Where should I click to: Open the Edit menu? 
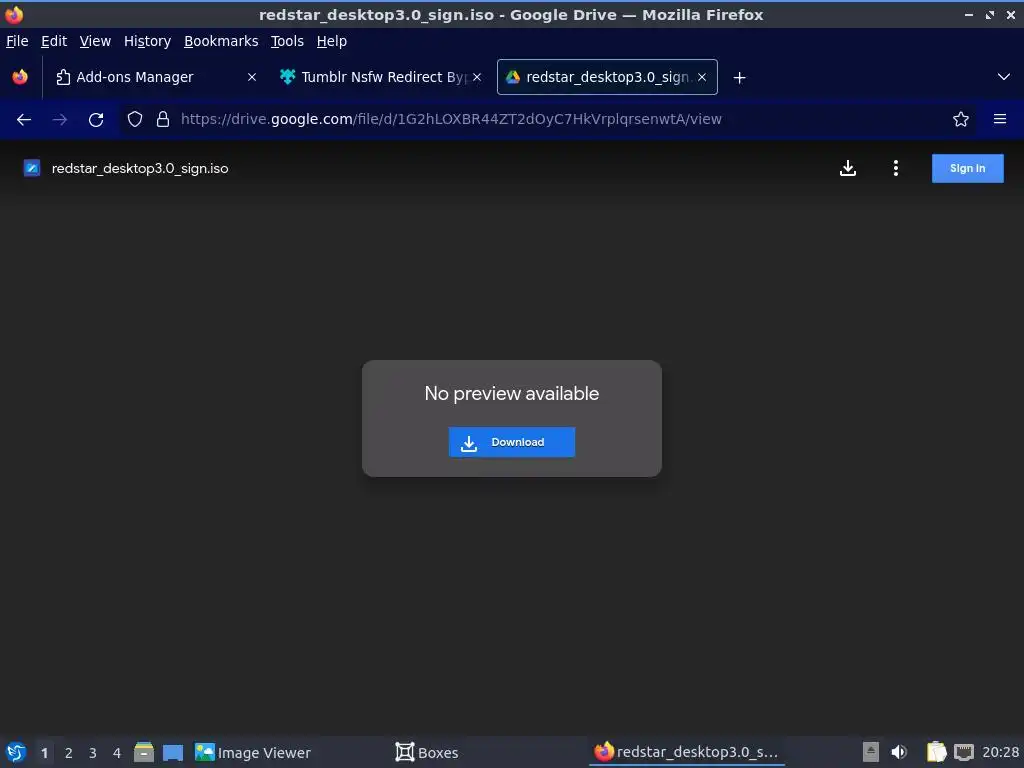(x=54, y=41)
